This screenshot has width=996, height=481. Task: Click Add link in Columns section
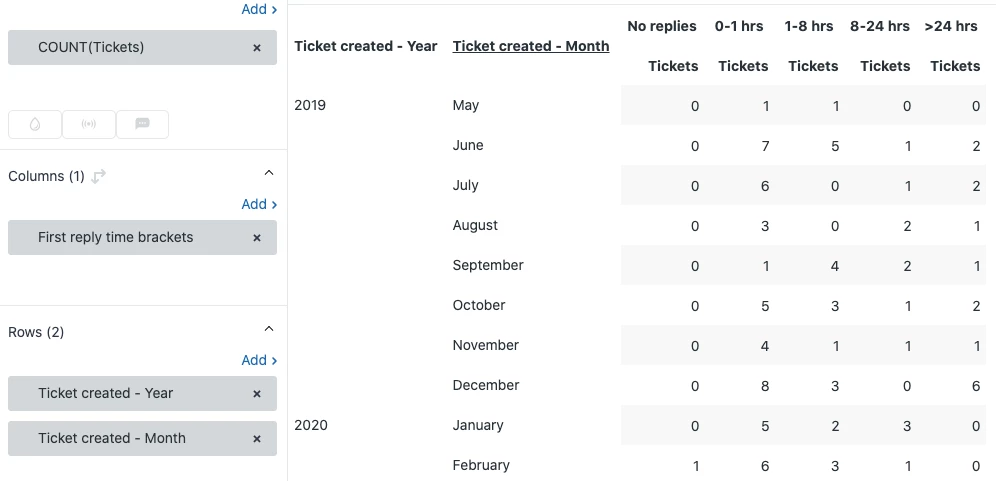point(259,204)
